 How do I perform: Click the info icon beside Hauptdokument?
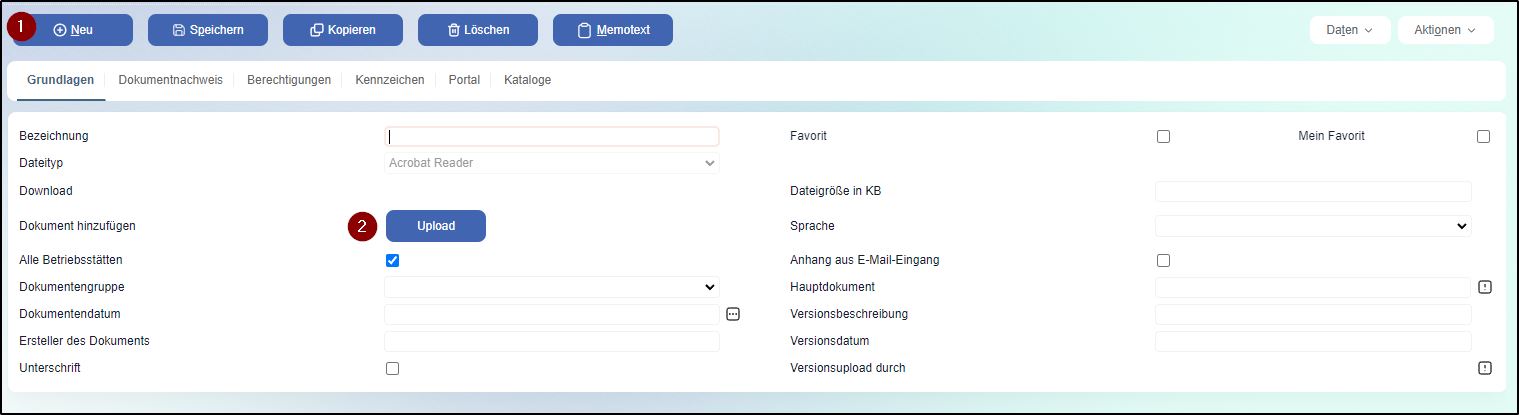click(x=1485, y=287)
